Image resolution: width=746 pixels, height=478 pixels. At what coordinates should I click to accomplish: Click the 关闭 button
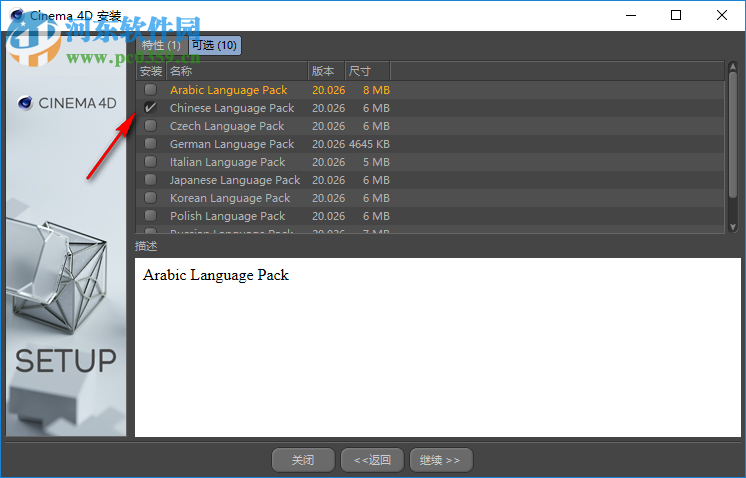[303, 460]
